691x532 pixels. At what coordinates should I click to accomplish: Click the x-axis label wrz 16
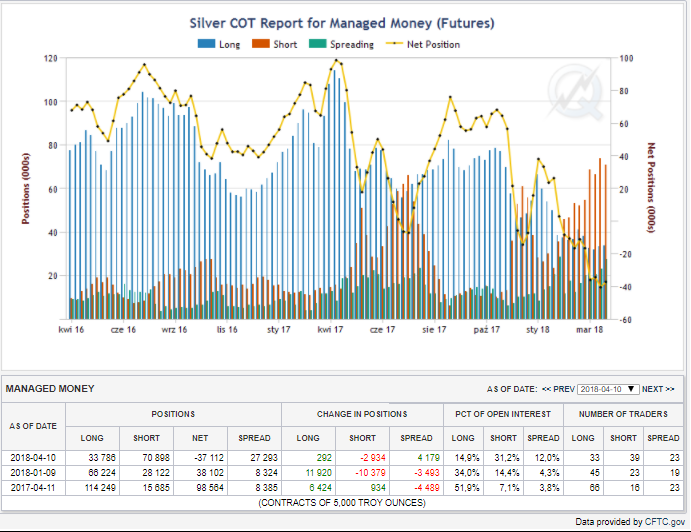click(x=174, y=330)
